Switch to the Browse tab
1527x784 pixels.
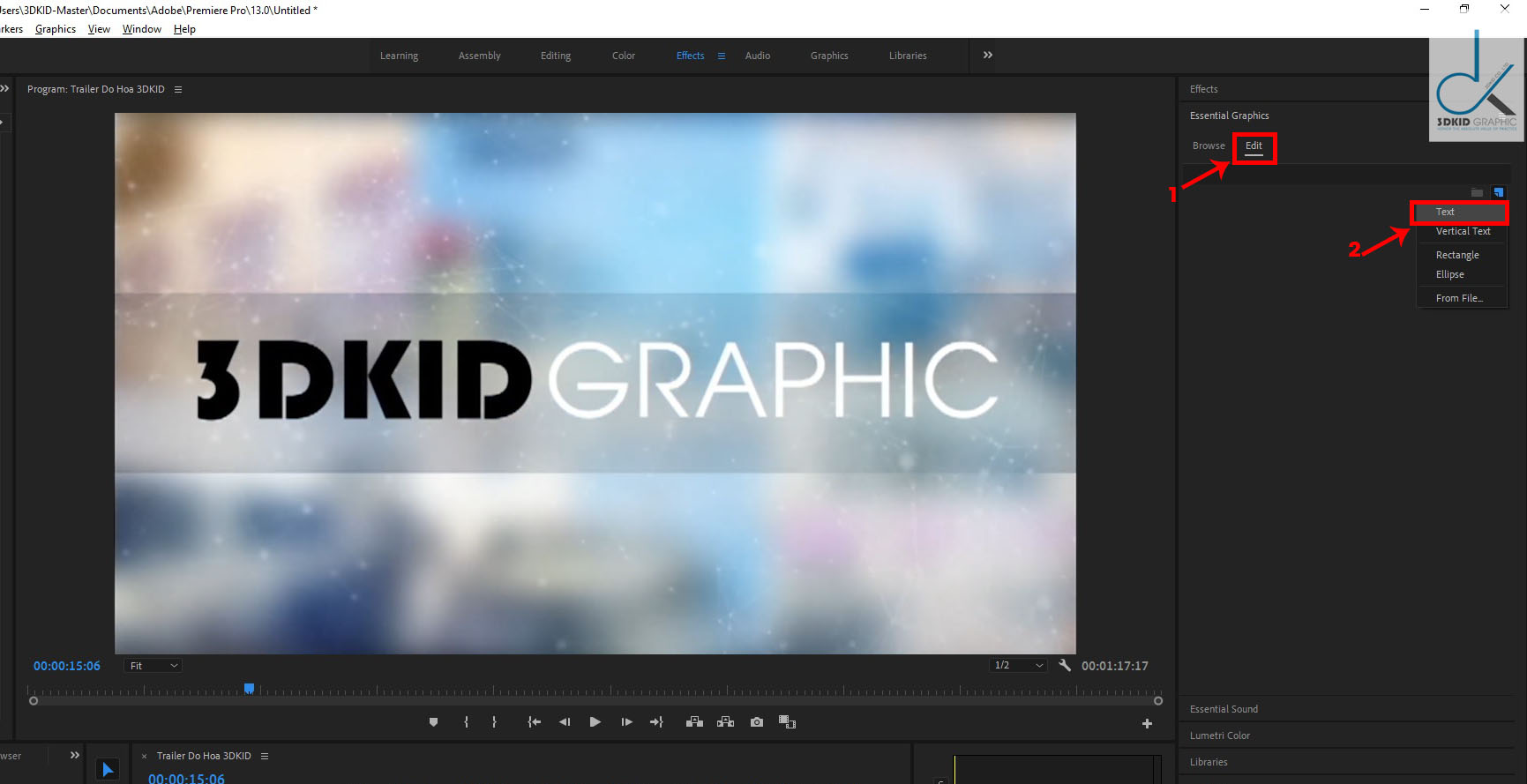(1209, 146)
